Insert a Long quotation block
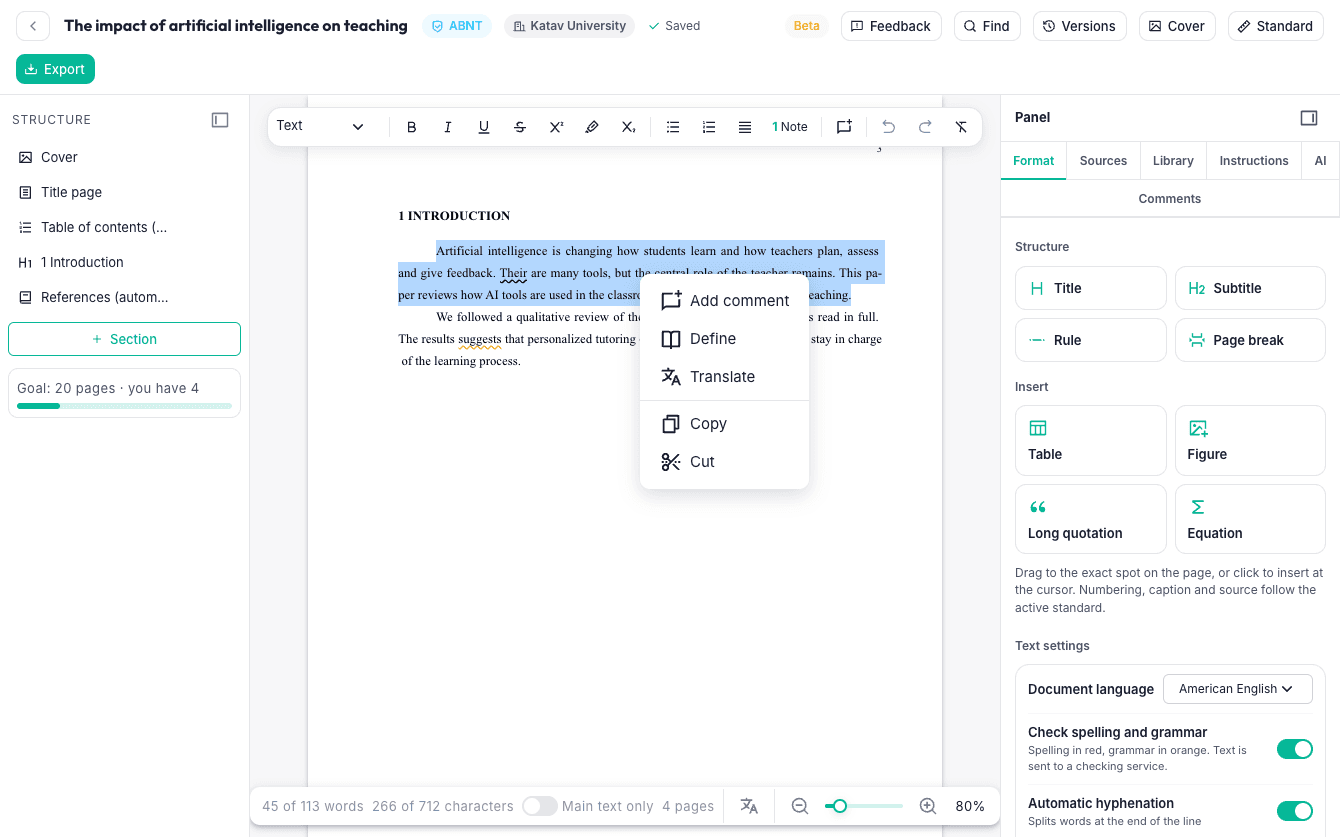The height and width of the screenshot is (837, 1340). [1091, 519]
